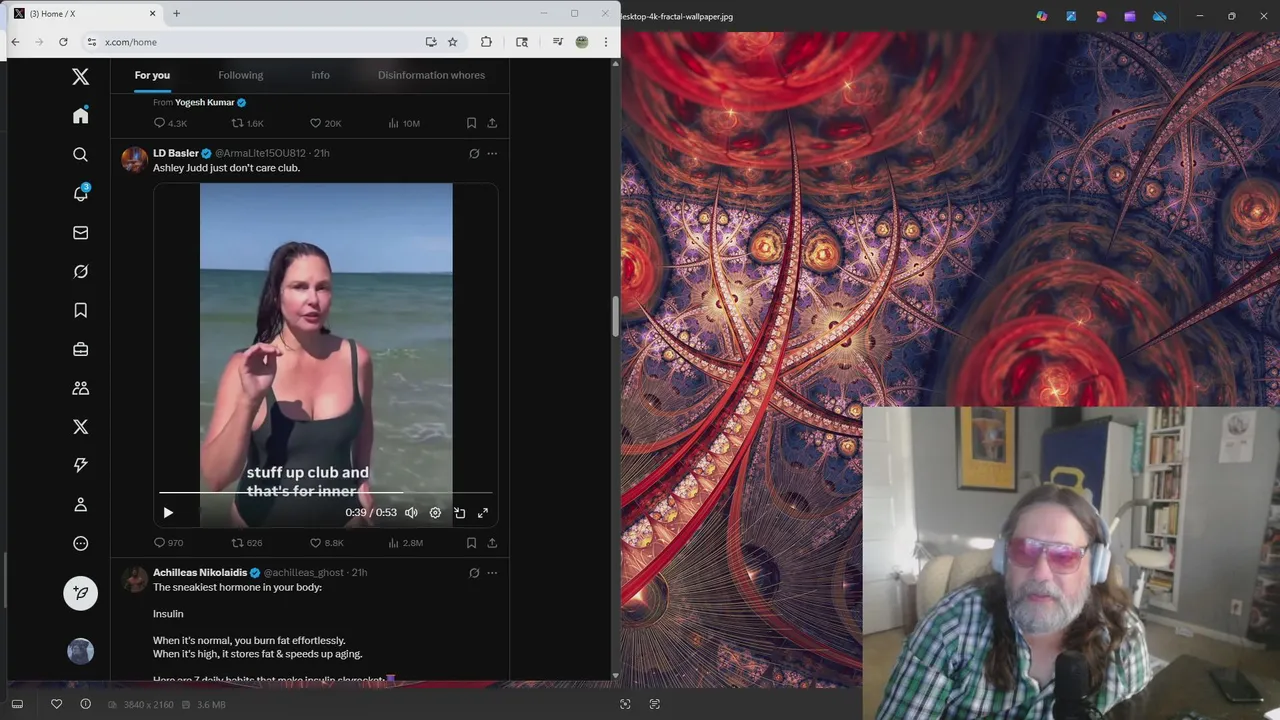Screen dimensions: 1280x720
Task: Open Chrome extensions puzzle icon
Action: [486, 42]
